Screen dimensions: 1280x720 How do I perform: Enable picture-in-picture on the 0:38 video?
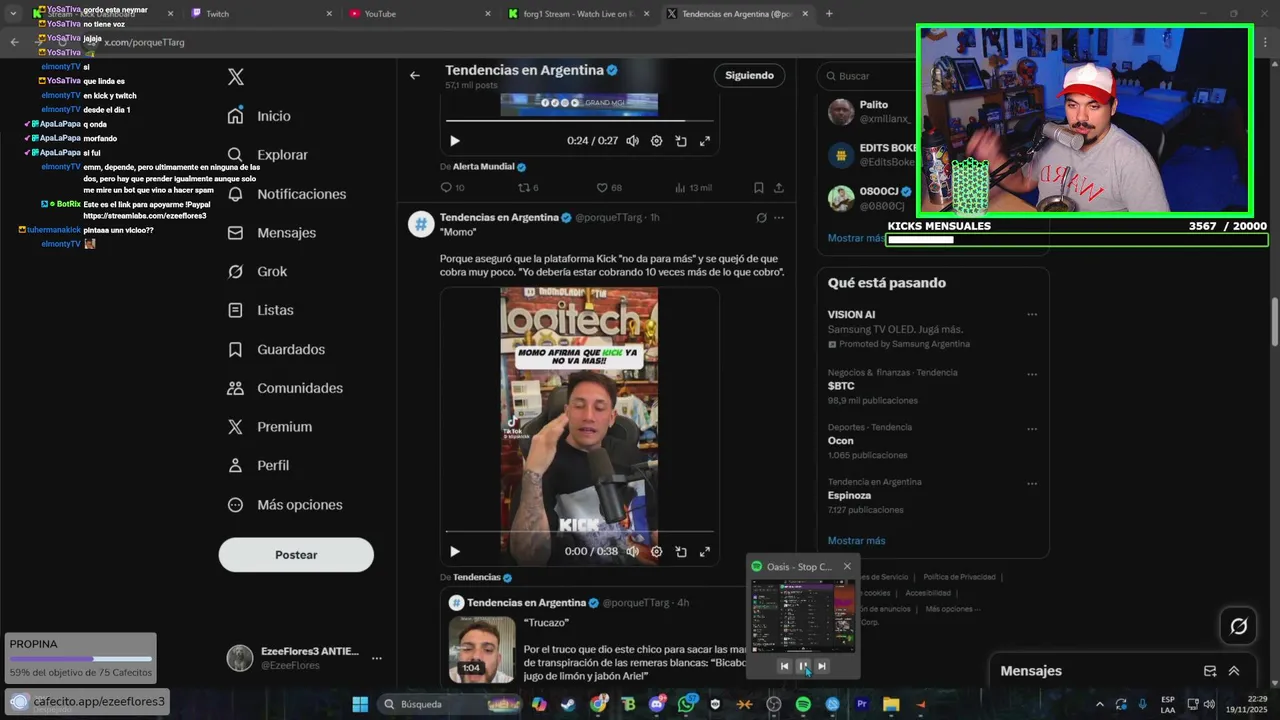[681, 551]
